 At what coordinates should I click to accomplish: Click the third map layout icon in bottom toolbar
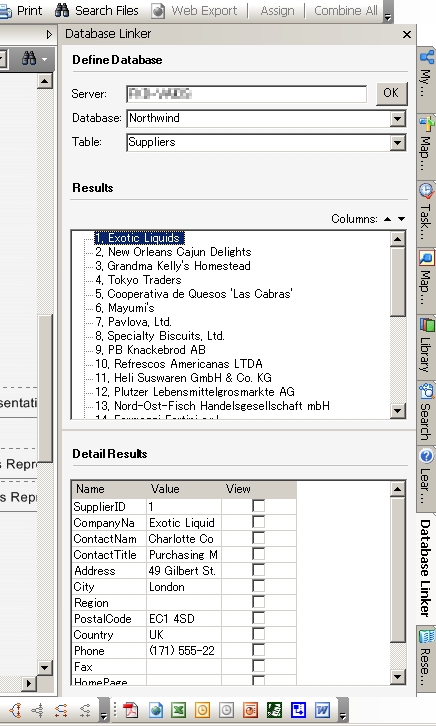61,710
